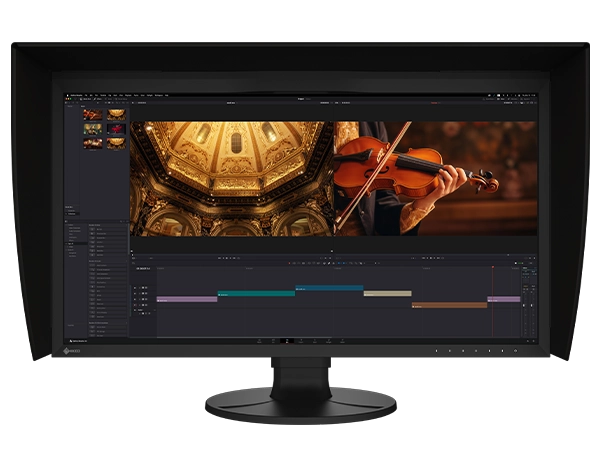
Task: Select the red dancer clip thumbnail
Action: [116, 129]
